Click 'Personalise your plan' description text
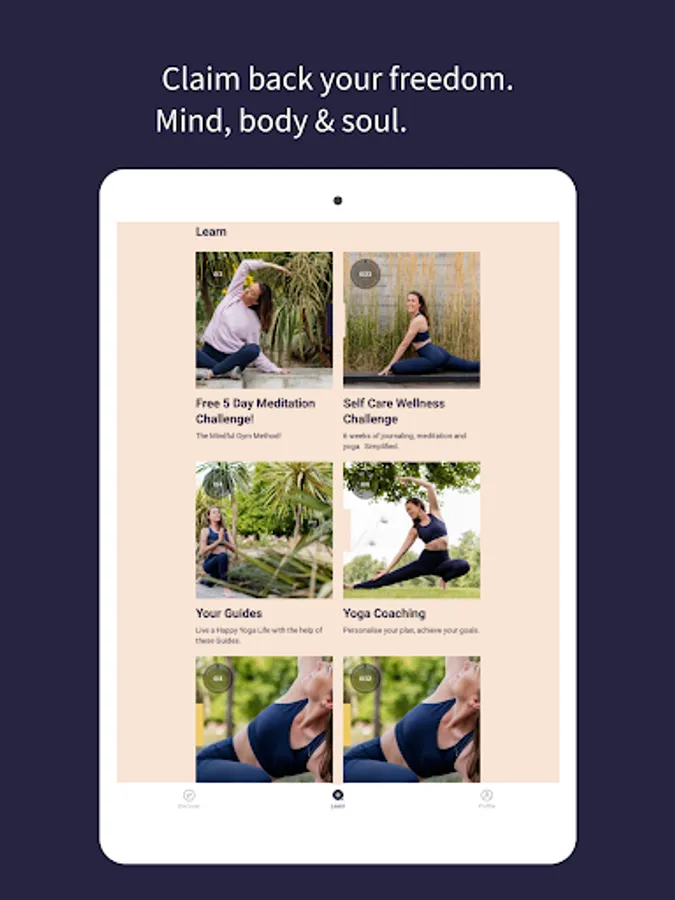This screenshot has height=900, width=675. (x=411, y=630)
